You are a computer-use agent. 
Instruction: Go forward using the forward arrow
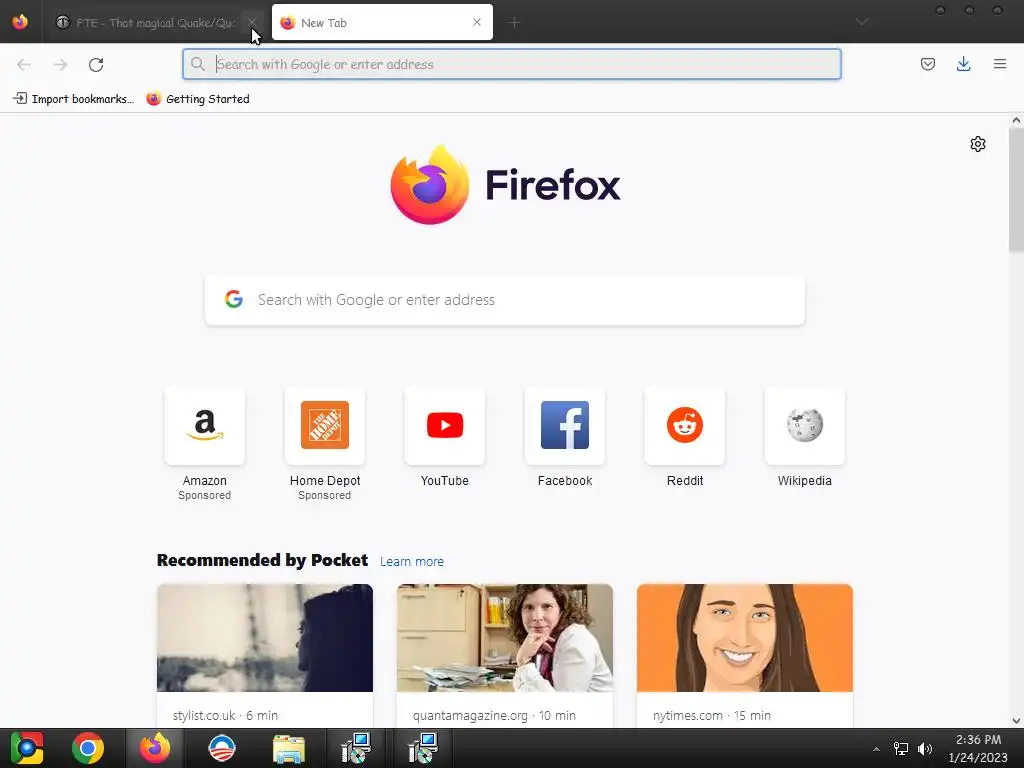[x=60, y=65]
